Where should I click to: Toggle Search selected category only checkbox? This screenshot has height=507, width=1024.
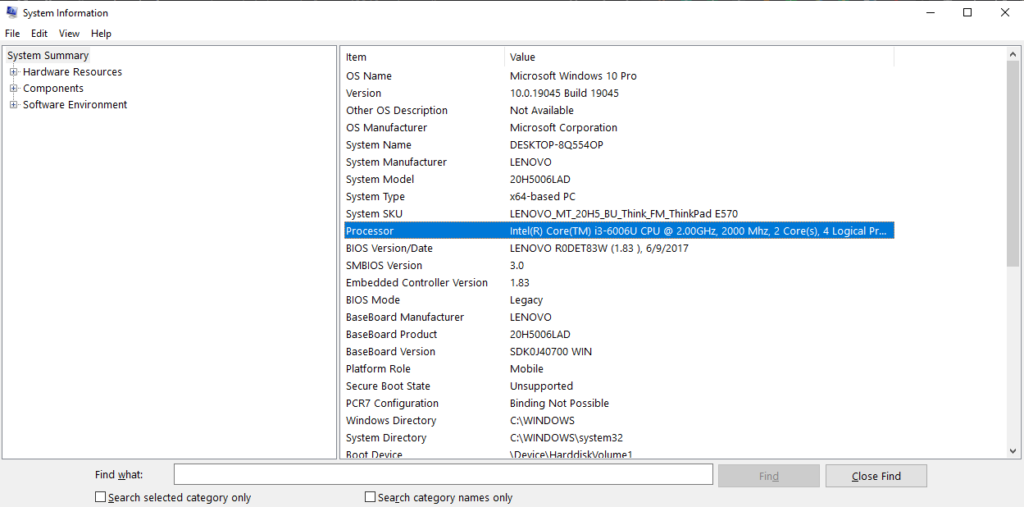[x=100, y=497]
